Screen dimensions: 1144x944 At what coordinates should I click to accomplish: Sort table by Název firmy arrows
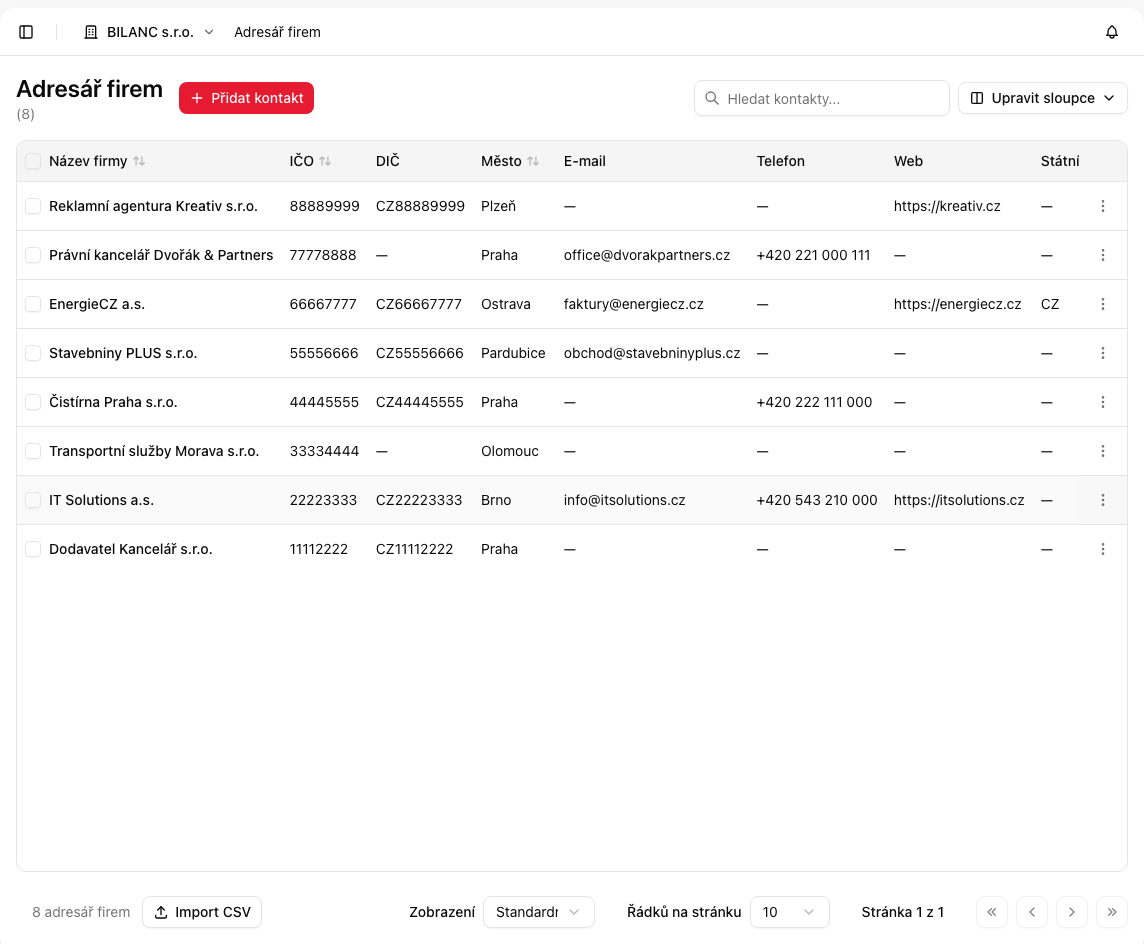coord(139,161)
